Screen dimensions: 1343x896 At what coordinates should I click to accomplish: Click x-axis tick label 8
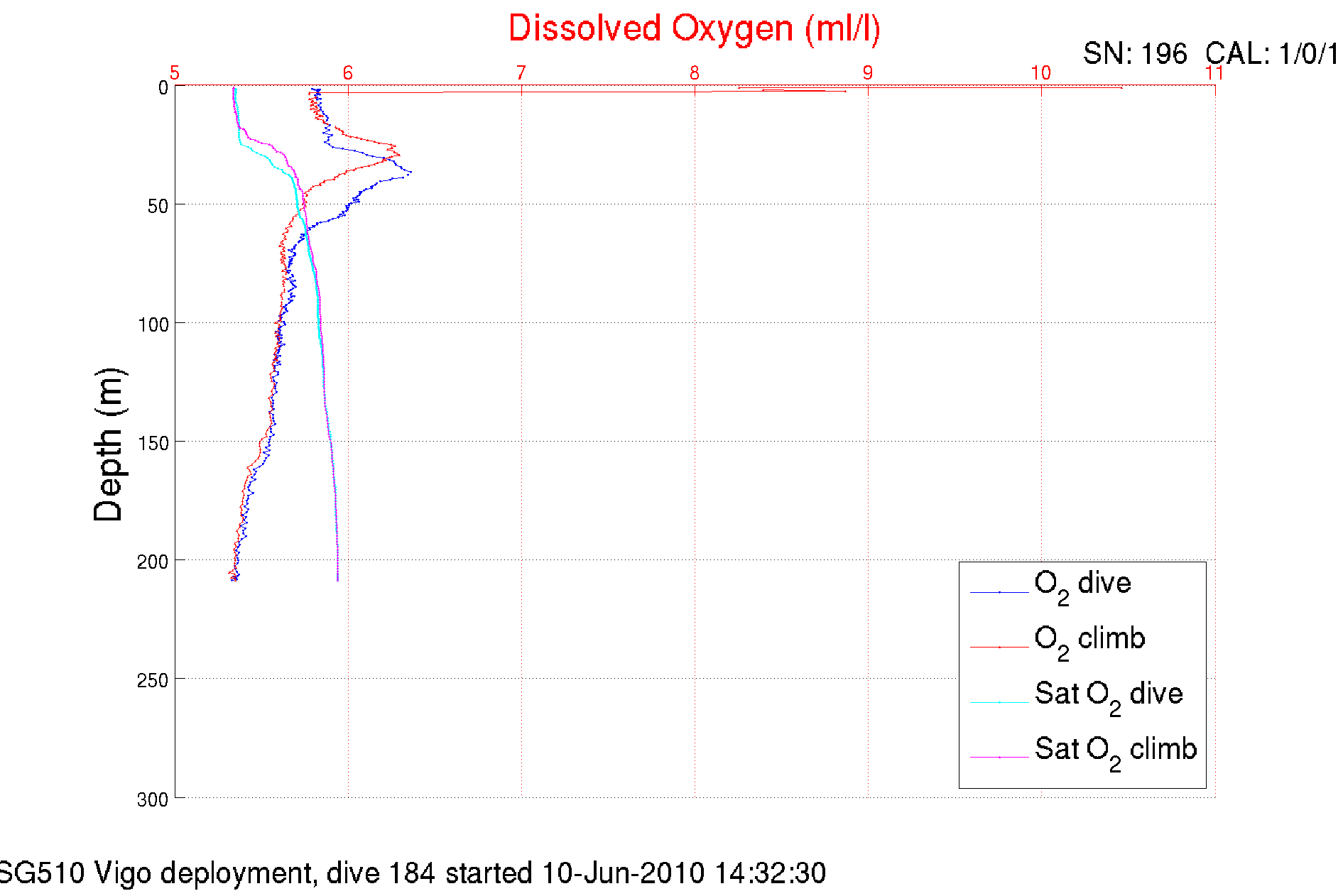coord(695,73)
